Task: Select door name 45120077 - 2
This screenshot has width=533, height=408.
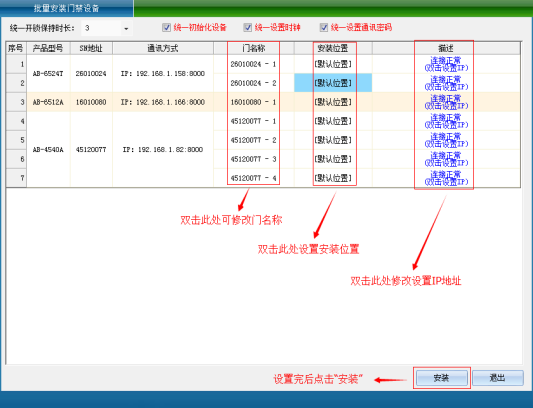Action: pyautogui.click(x=254, y=140)
